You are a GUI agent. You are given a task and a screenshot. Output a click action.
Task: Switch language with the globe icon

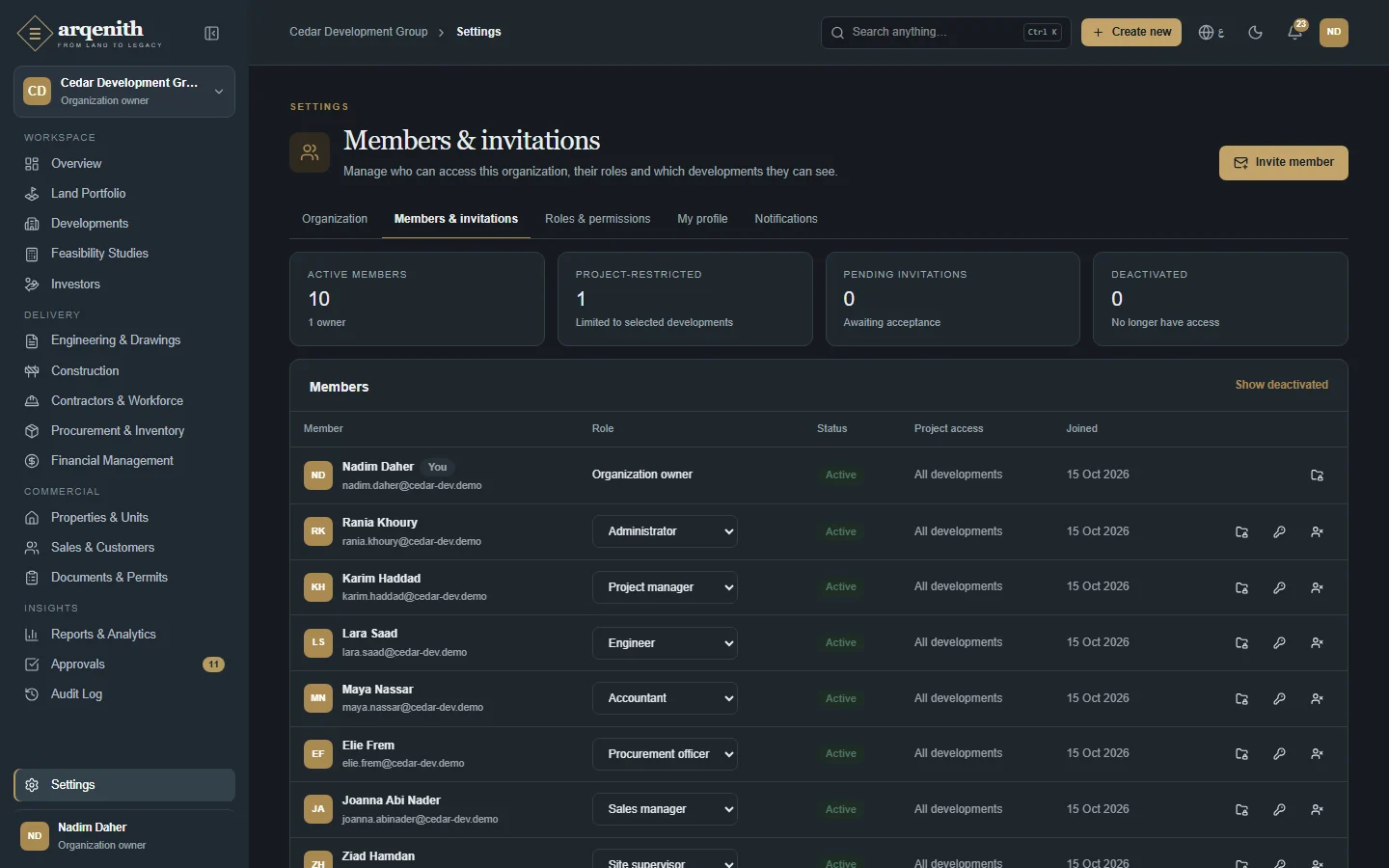point(1211,32)
